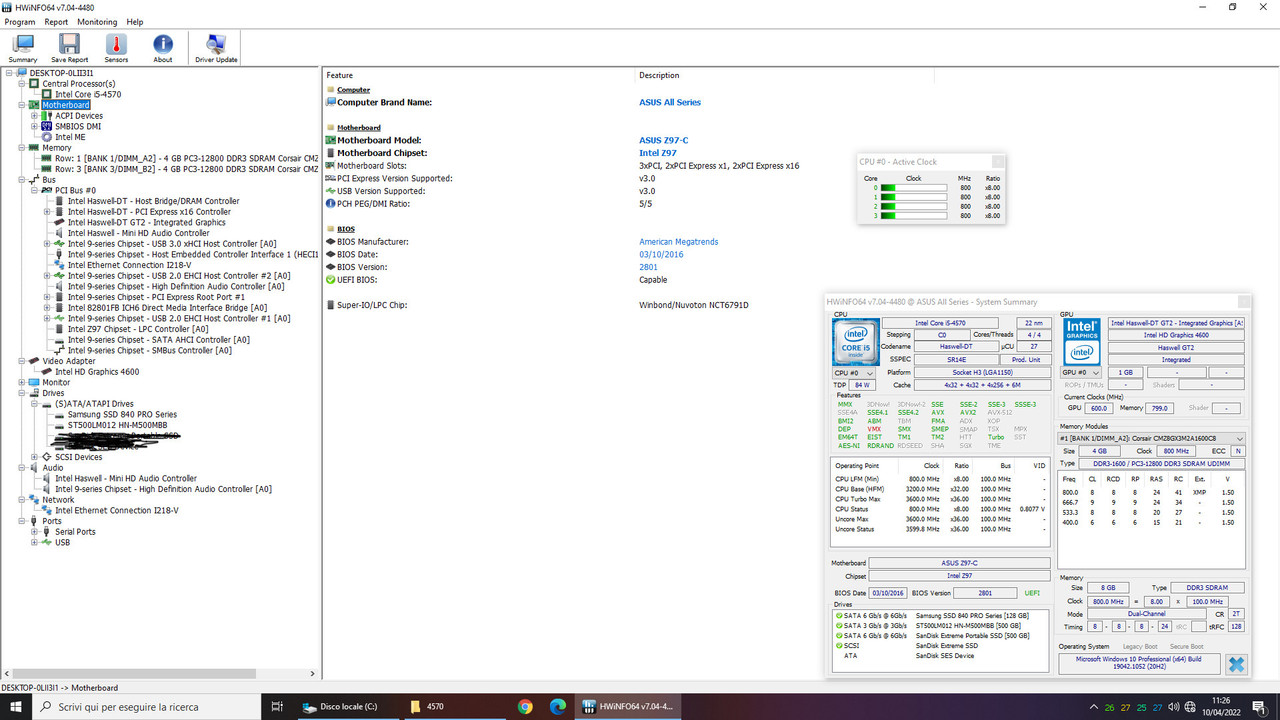Open the Help menu

135,21
